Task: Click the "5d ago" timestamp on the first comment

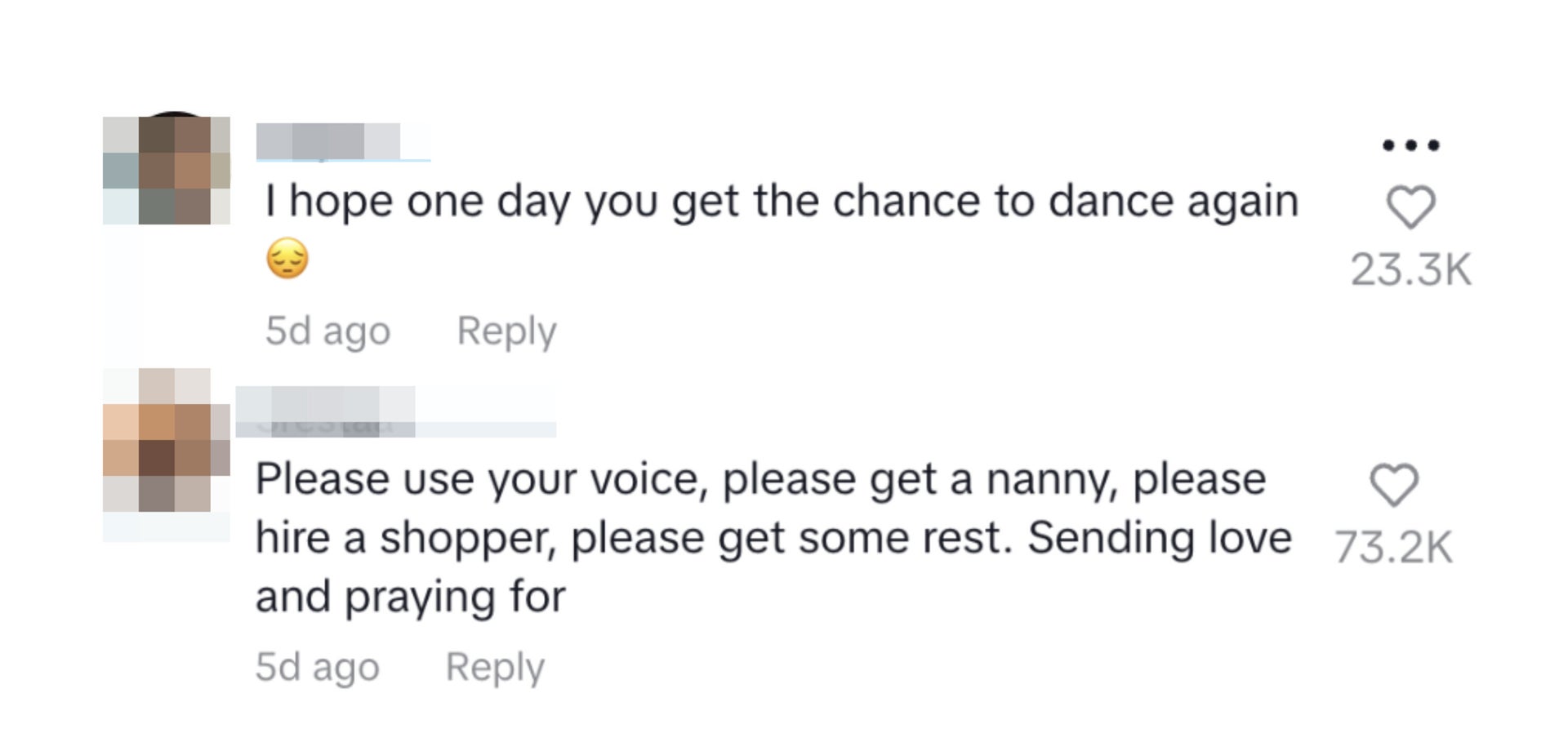Action: coord(327,331)
